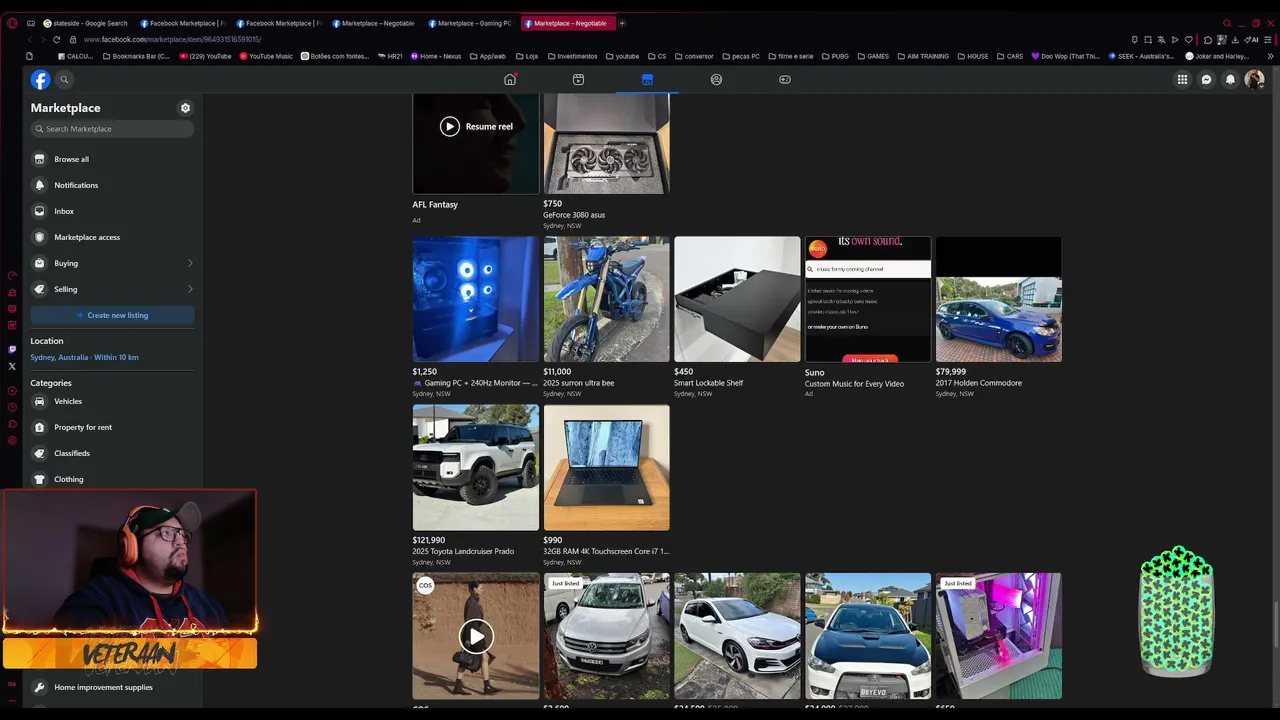
Task: Open the $1,250 Gaming PC listing photo
Action: [x=476, y=299]
